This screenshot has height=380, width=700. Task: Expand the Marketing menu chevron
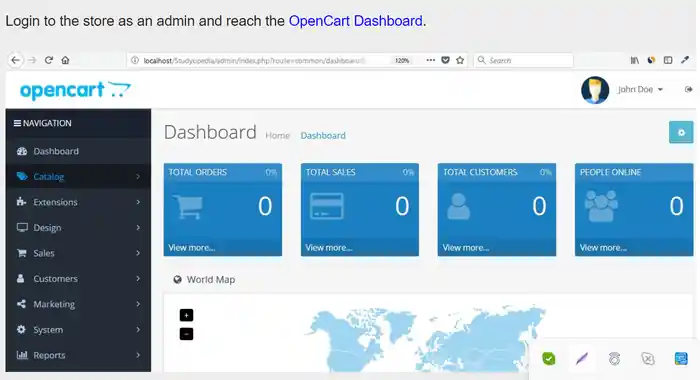(138, 304)
